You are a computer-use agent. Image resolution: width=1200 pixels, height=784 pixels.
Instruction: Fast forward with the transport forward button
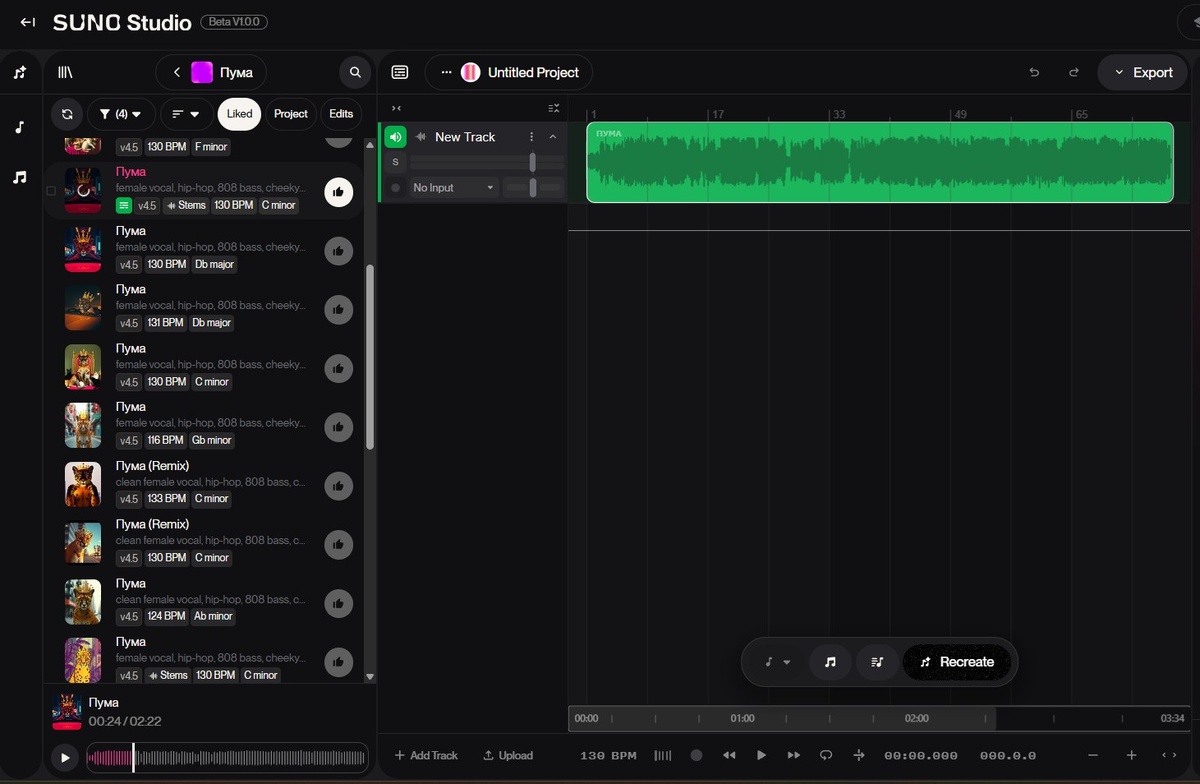793,756
